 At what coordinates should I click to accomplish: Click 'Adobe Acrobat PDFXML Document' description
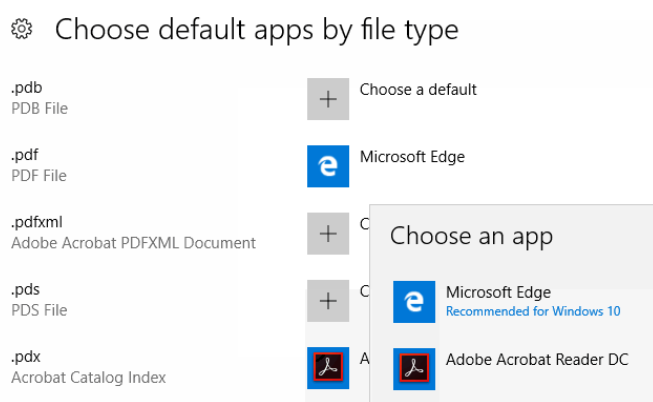133,243
